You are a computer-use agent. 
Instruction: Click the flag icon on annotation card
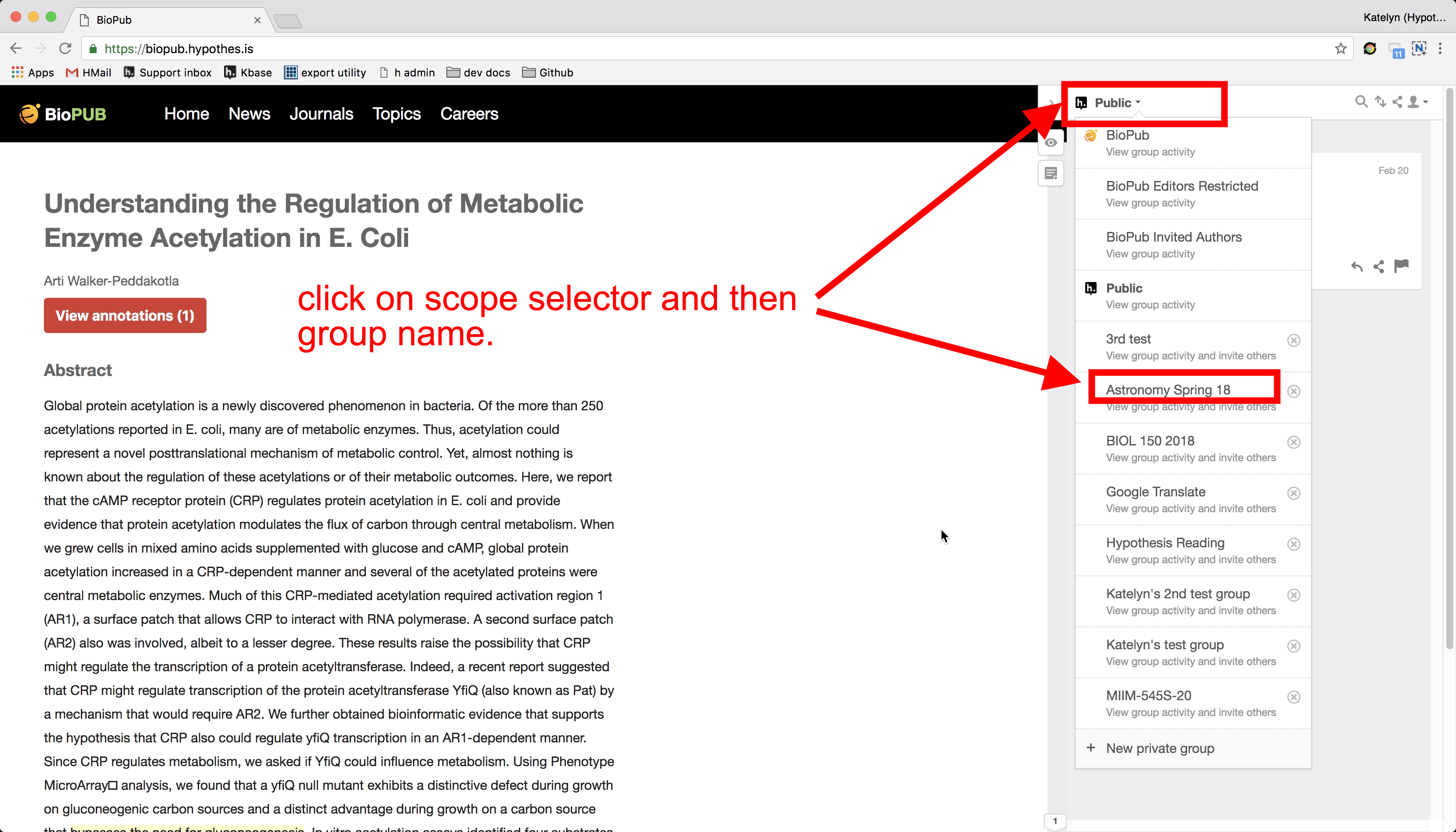[x=1401, y=266]
